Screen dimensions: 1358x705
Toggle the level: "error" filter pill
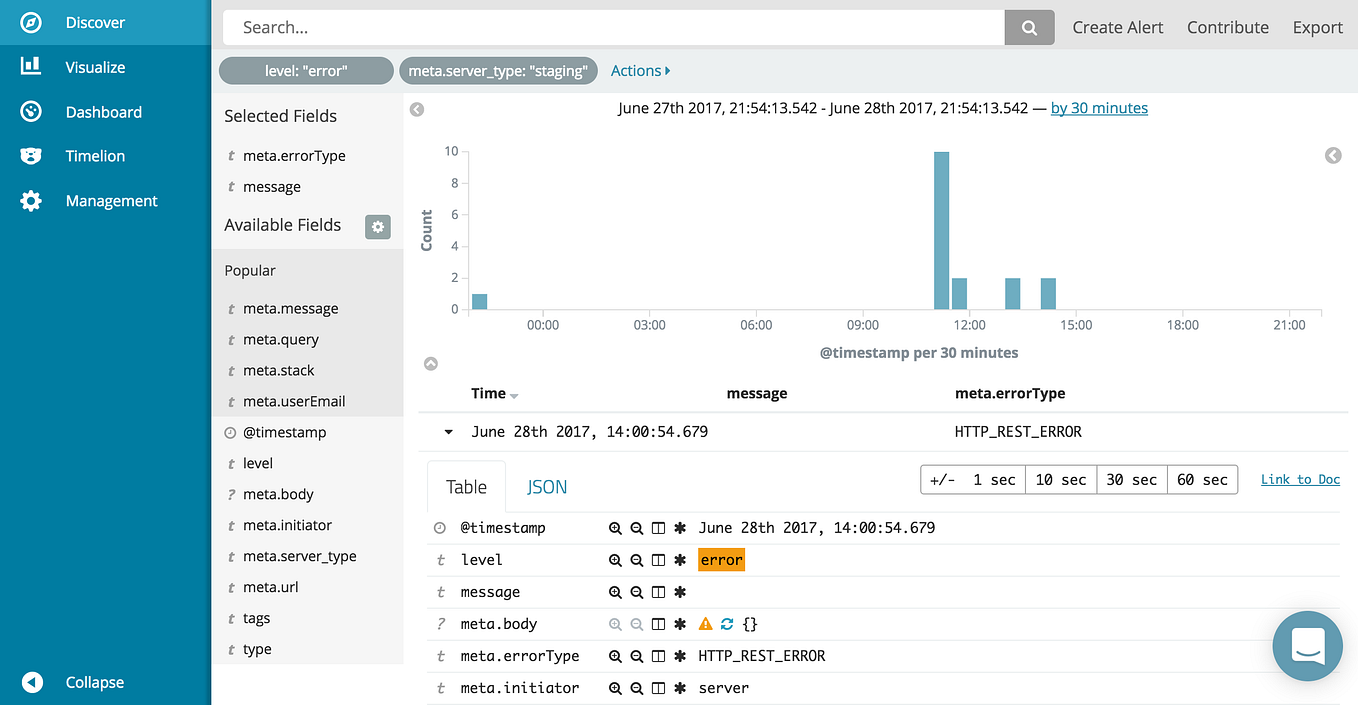tap(305, 70)
